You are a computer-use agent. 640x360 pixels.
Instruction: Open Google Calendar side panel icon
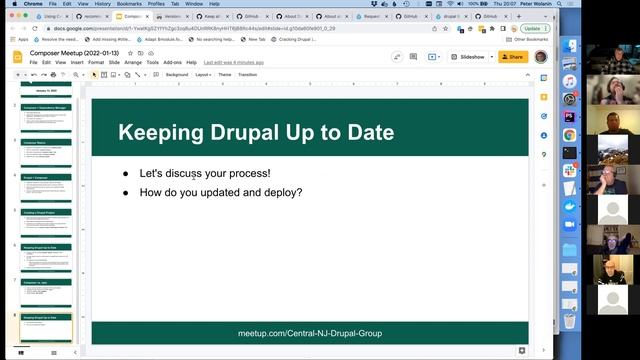point(544,78)
